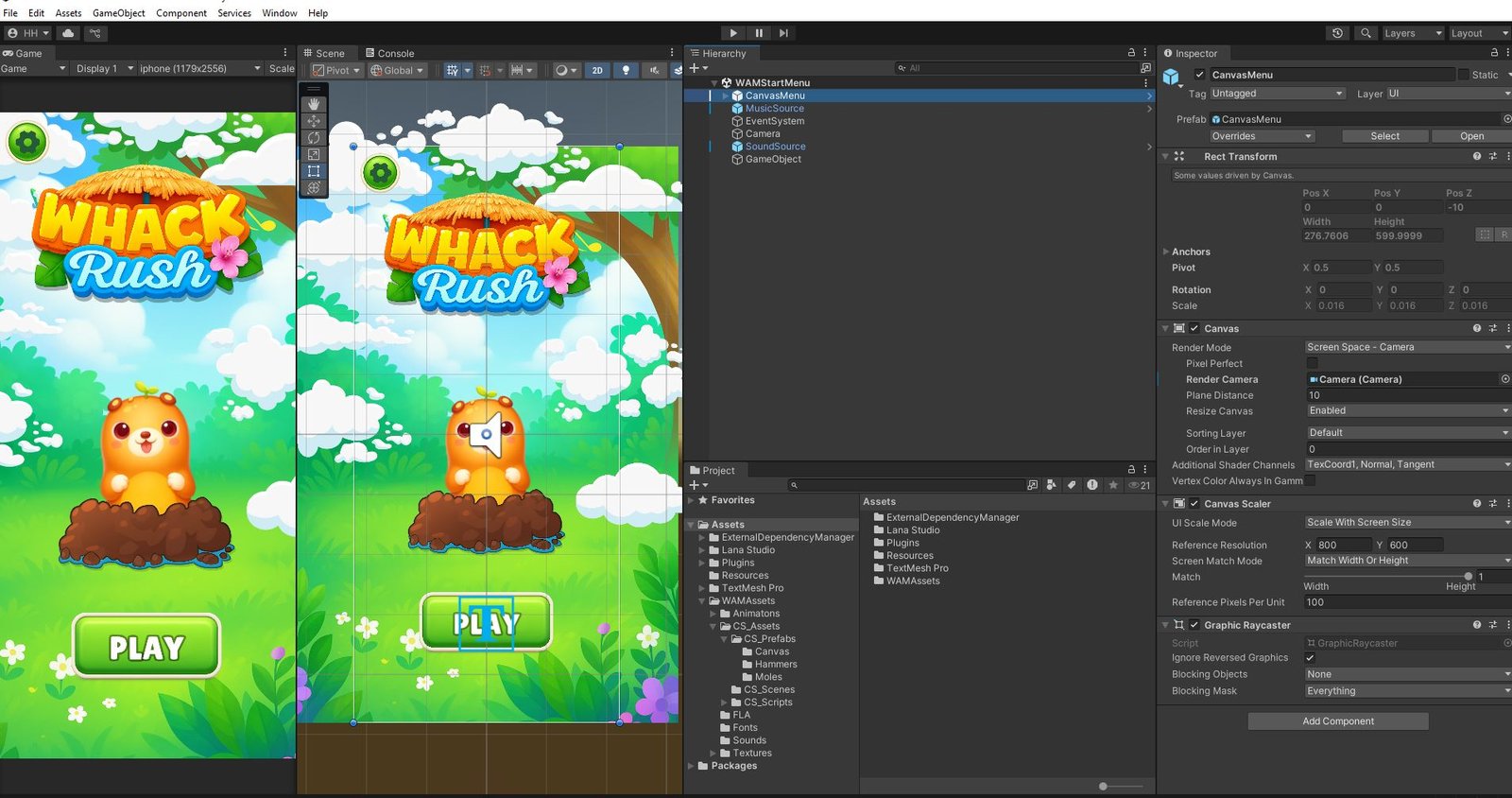Expand the Anchors section

(1165, 252)
